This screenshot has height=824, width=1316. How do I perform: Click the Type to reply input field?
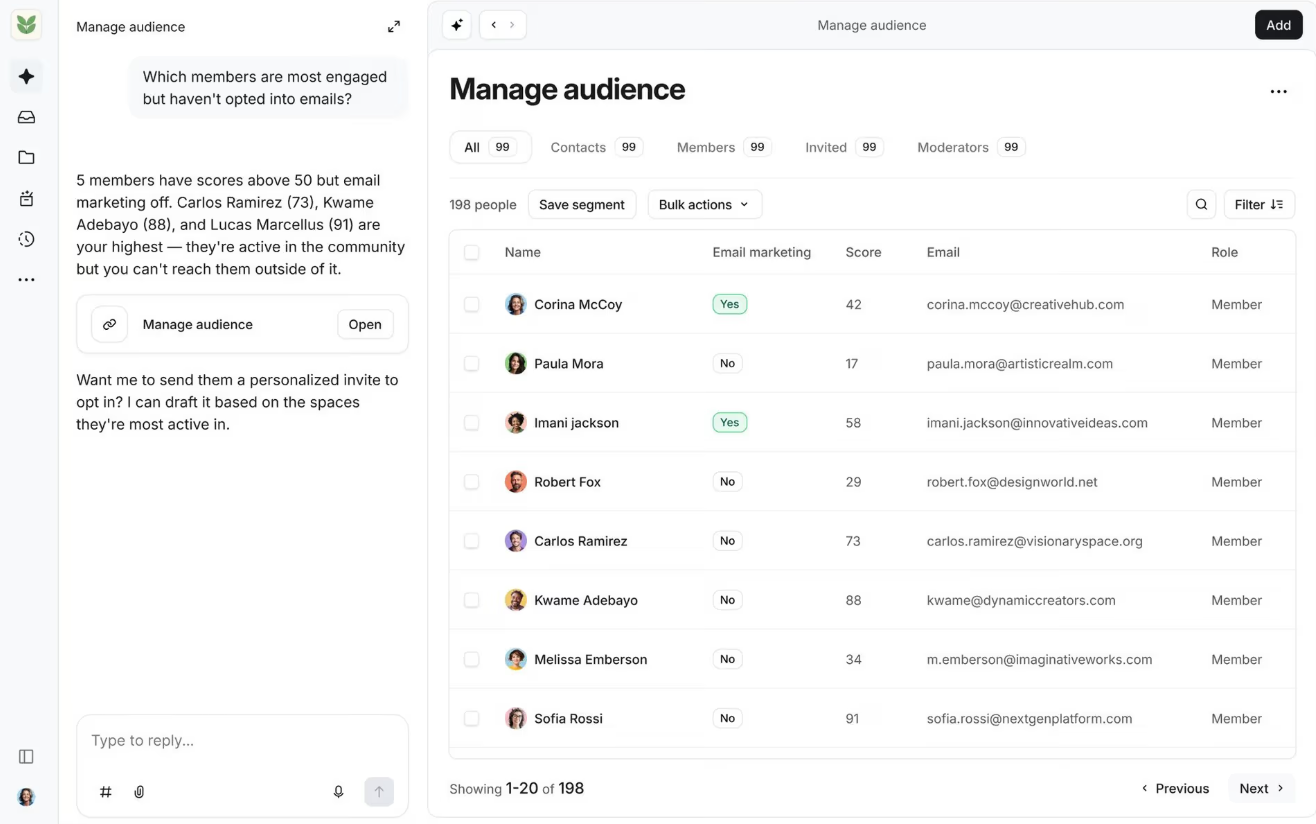[242, 741]
